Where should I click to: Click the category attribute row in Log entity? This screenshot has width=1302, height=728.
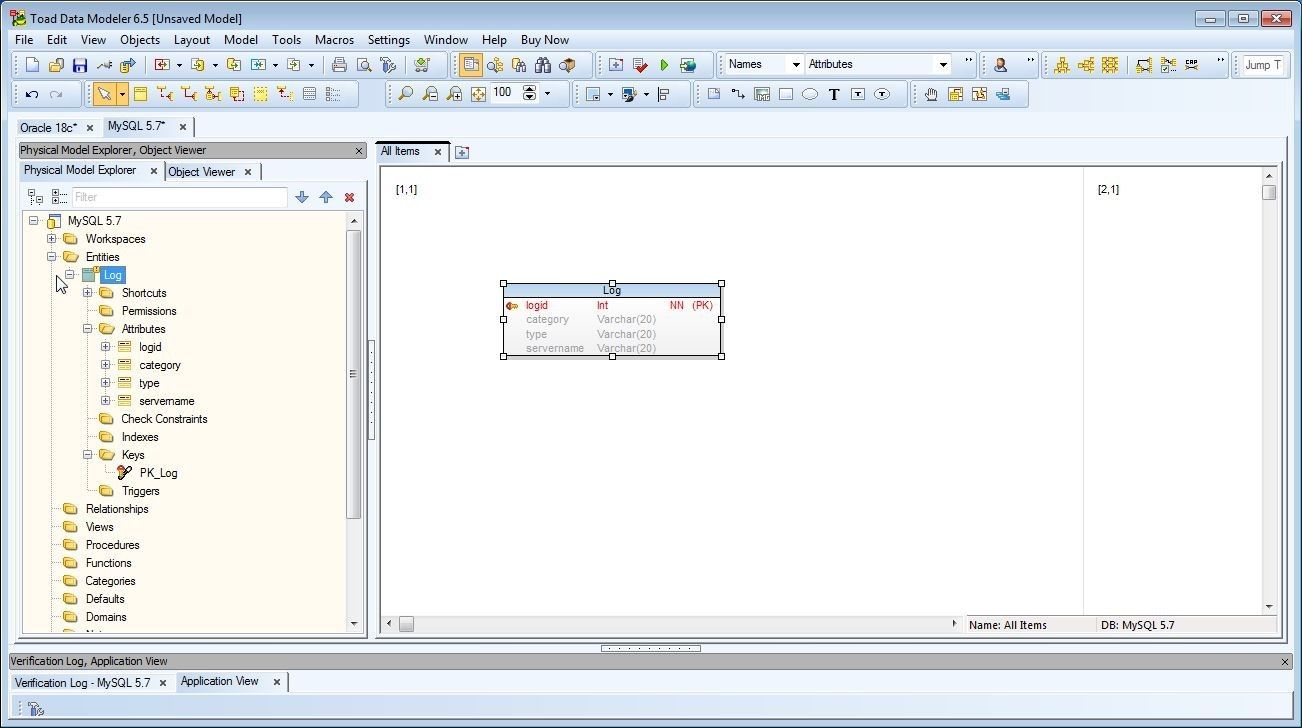pos(612,320)
